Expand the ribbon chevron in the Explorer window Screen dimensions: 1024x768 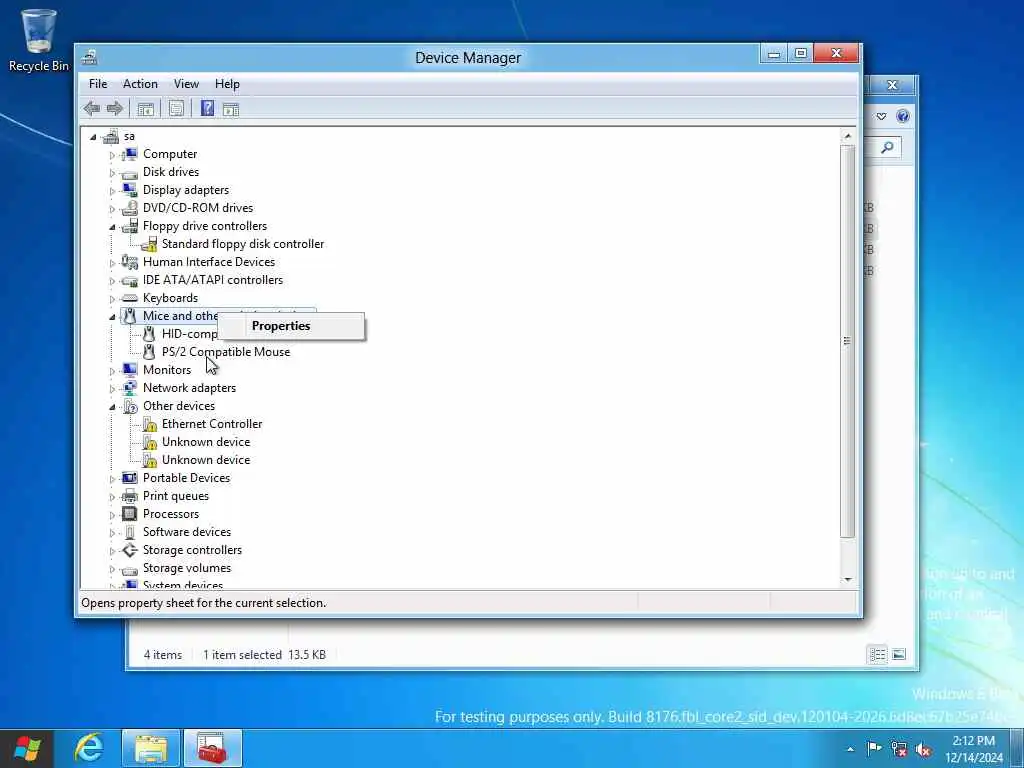(882, 116)
